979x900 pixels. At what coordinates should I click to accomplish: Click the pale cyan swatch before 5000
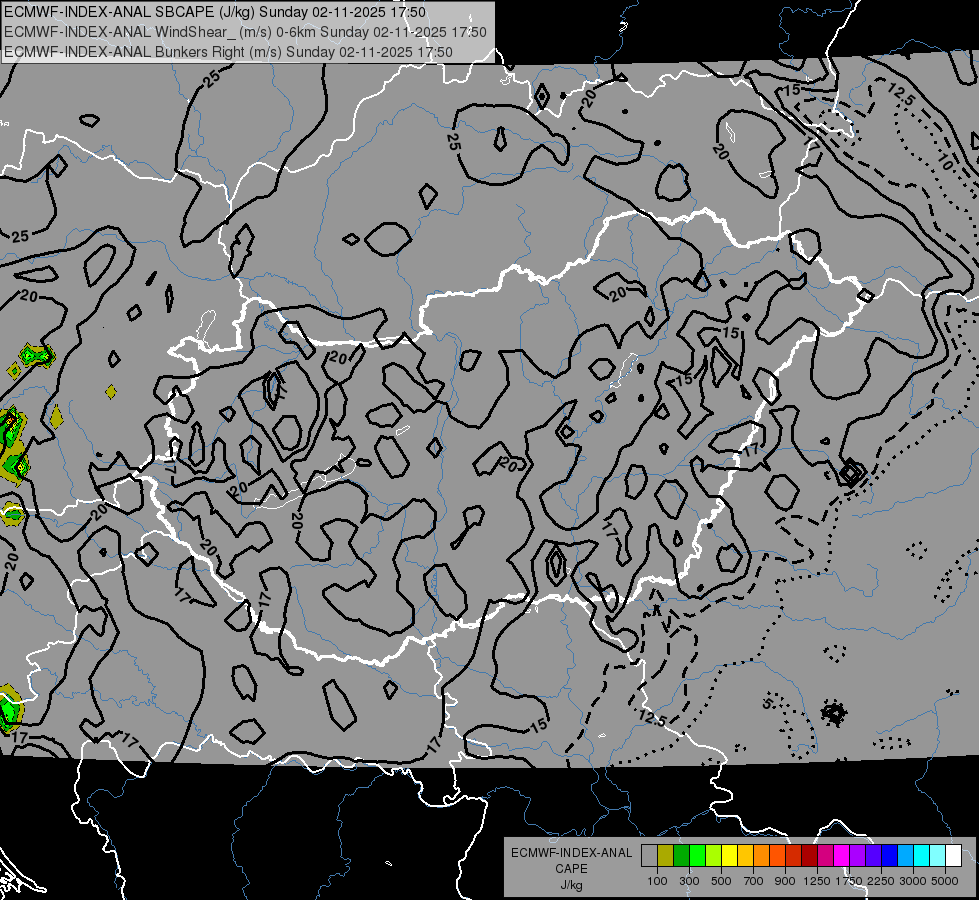point(938,856)
